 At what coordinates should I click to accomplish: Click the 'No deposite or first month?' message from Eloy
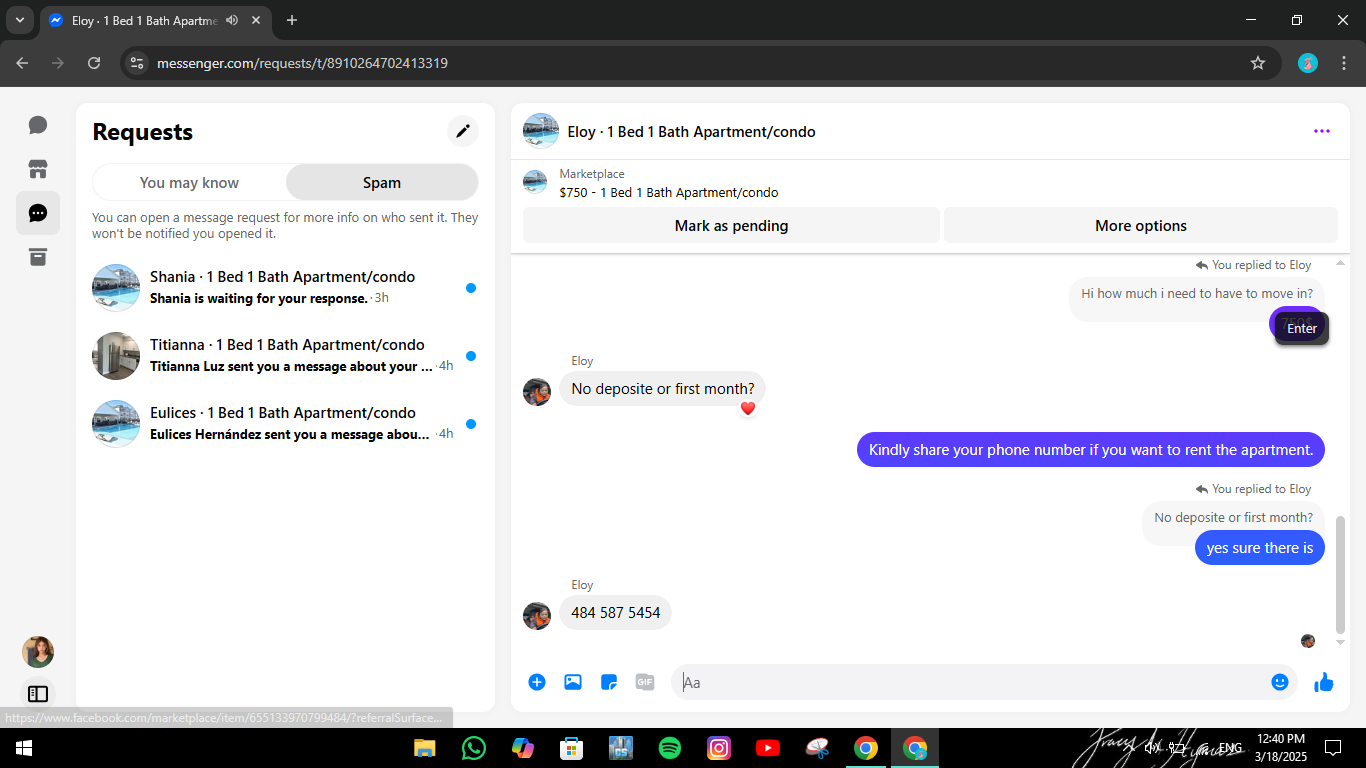coord(663,388)
